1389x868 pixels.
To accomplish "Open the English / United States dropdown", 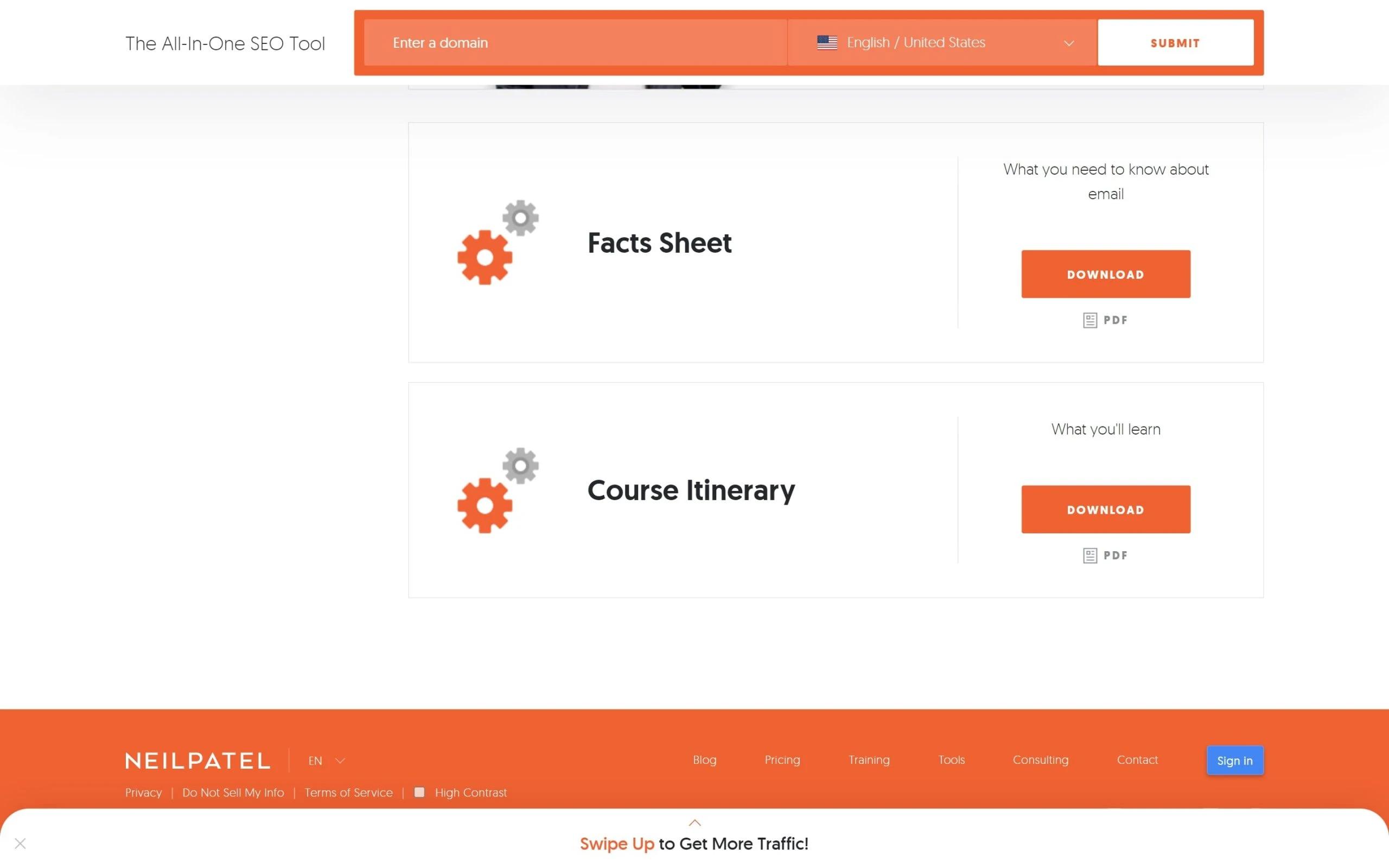I will [x=941, y=42].
